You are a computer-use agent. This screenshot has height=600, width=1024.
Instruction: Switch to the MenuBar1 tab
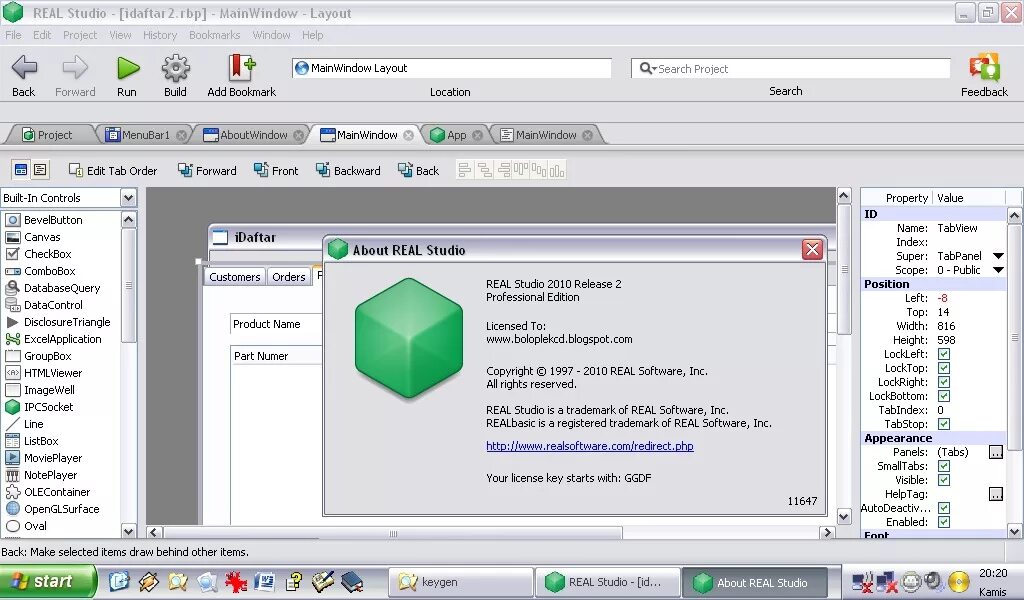point(145,135)
